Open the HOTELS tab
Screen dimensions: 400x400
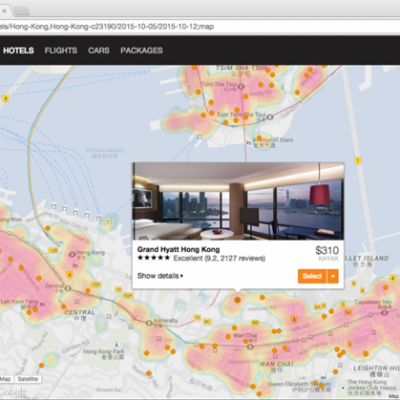pos(18,50)
